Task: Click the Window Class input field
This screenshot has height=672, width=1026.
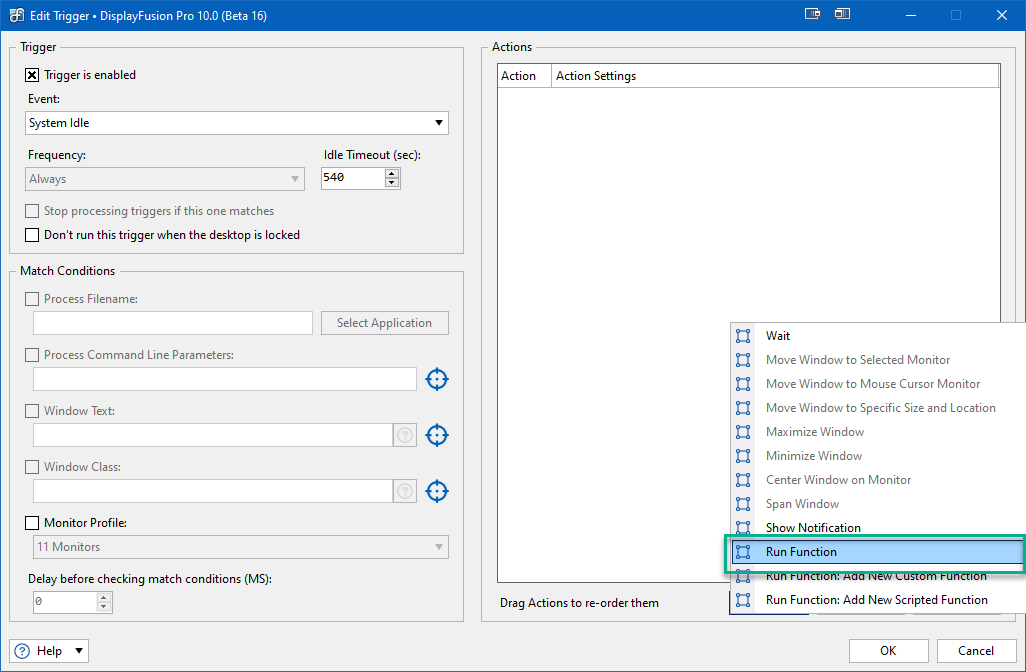Action: tap(213, 491)
